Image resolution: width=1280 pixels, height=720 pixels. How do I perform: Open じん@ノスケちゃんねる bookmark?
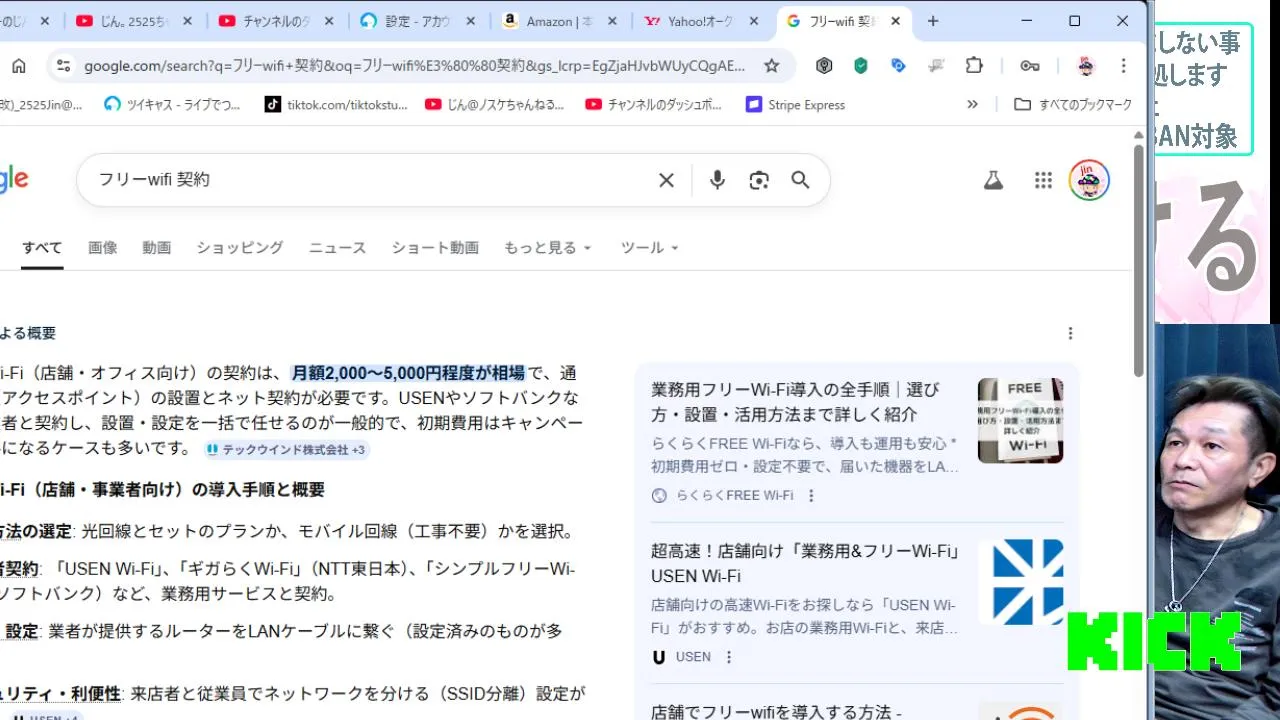coord(495,104)
